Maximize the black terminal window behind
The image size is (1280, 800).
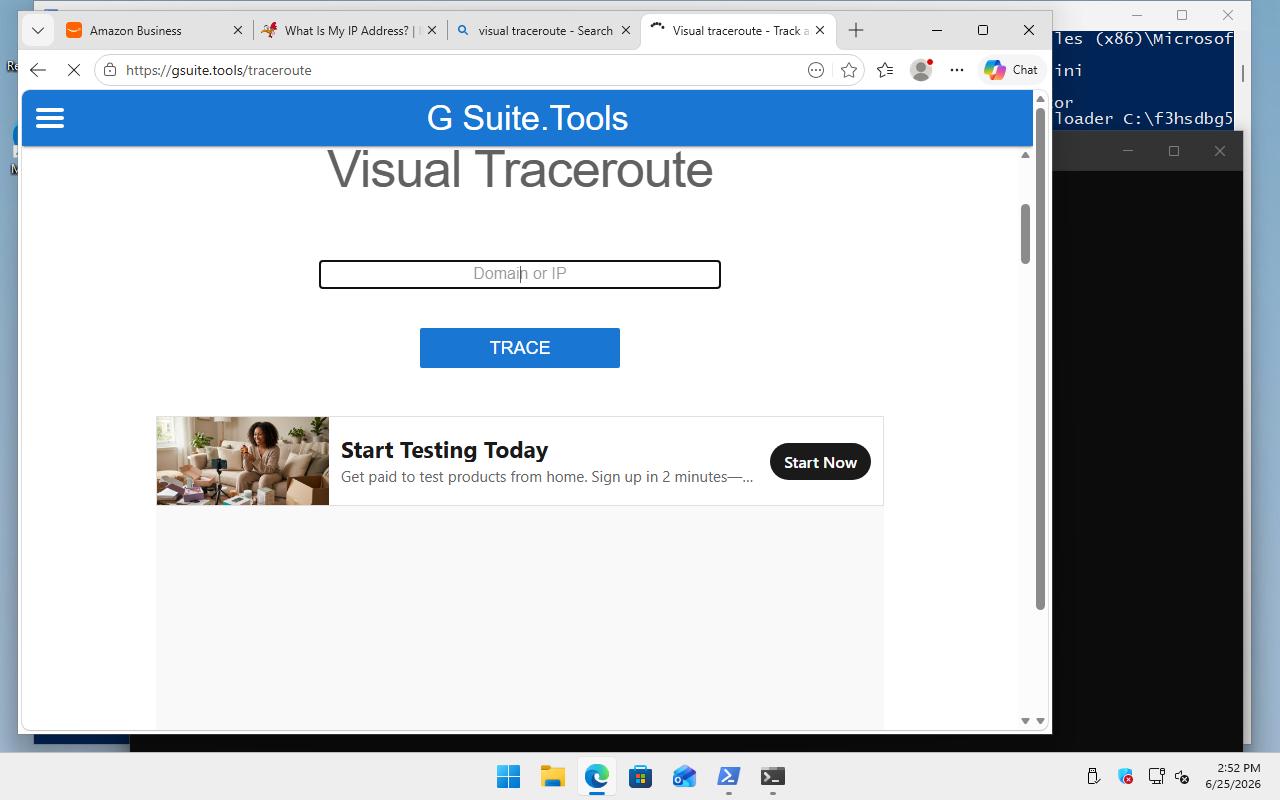pyautogui.click(x=1174, y=151)
